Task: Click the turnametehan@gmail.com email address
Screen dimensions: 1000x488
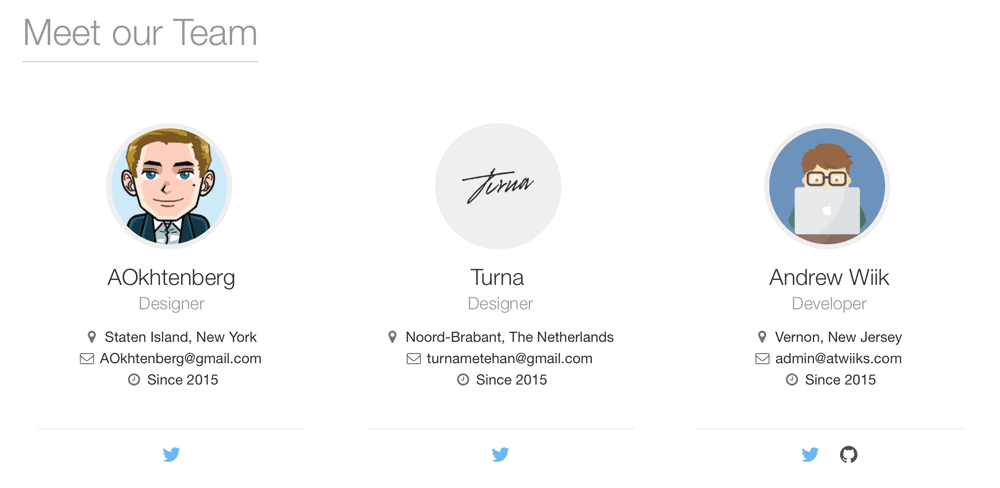Action: 509,359
